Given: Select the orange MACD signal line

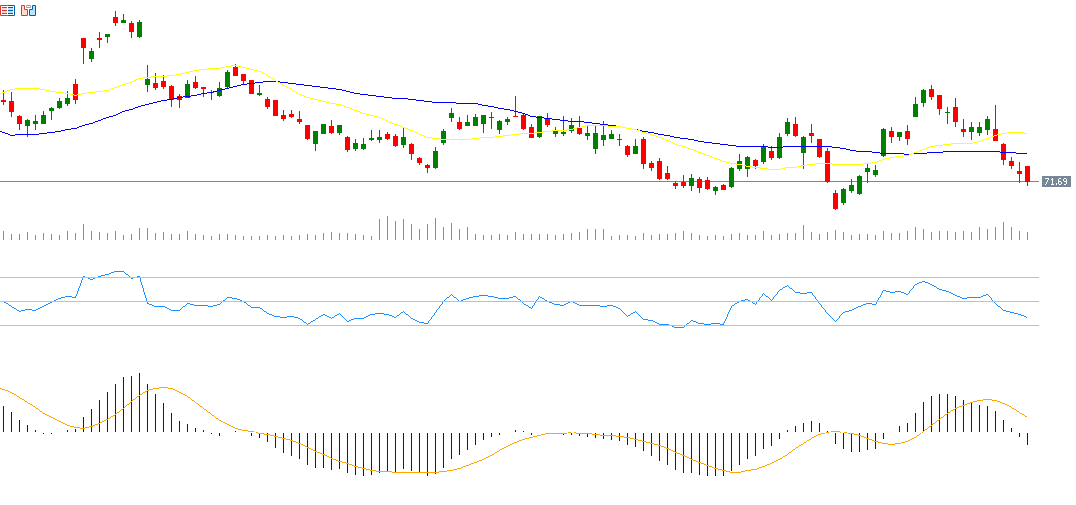Looking at the screenshot, I should [x=400, y=472].
